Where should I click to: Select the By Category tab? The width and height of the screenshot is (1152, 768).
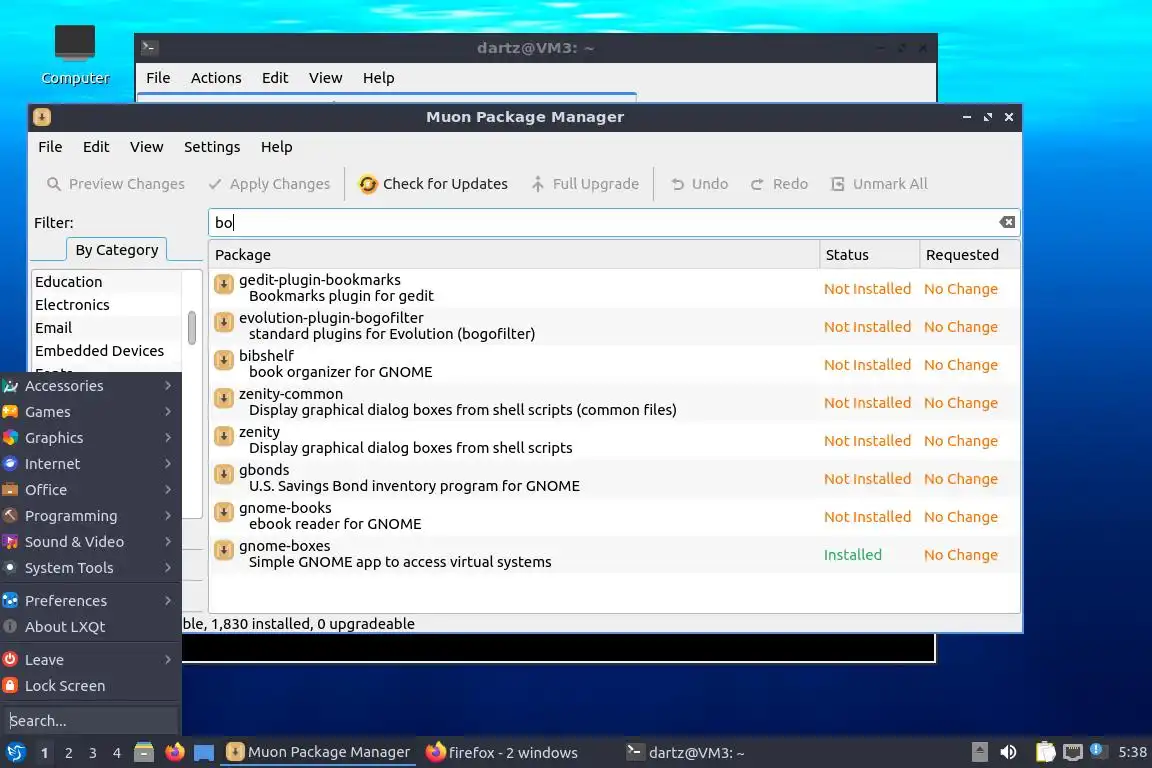(x=117, y=250)
